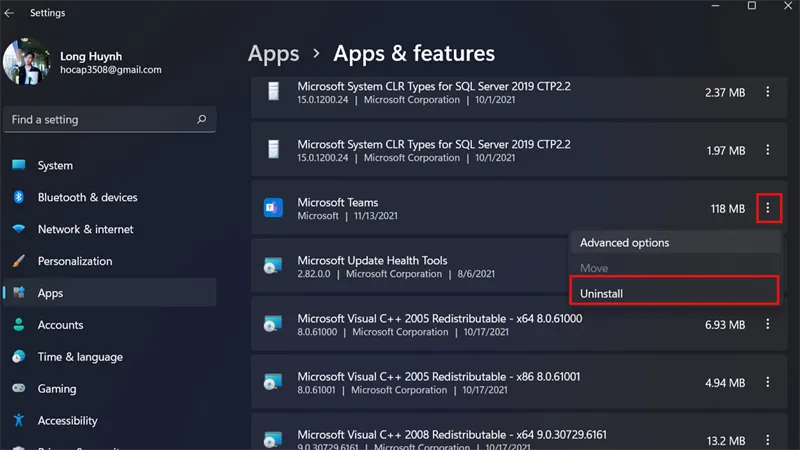
Task: Click the Accounts person icon
Action: [x=19, y=324]
